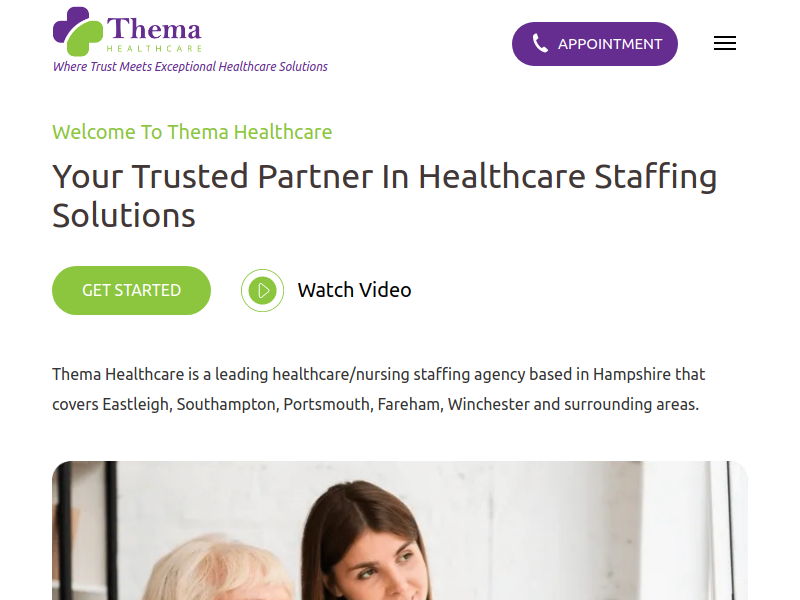The height and width of the screenshot is (600, 800).
Task: Play the video using green play icon
Action: pos(262,290)
